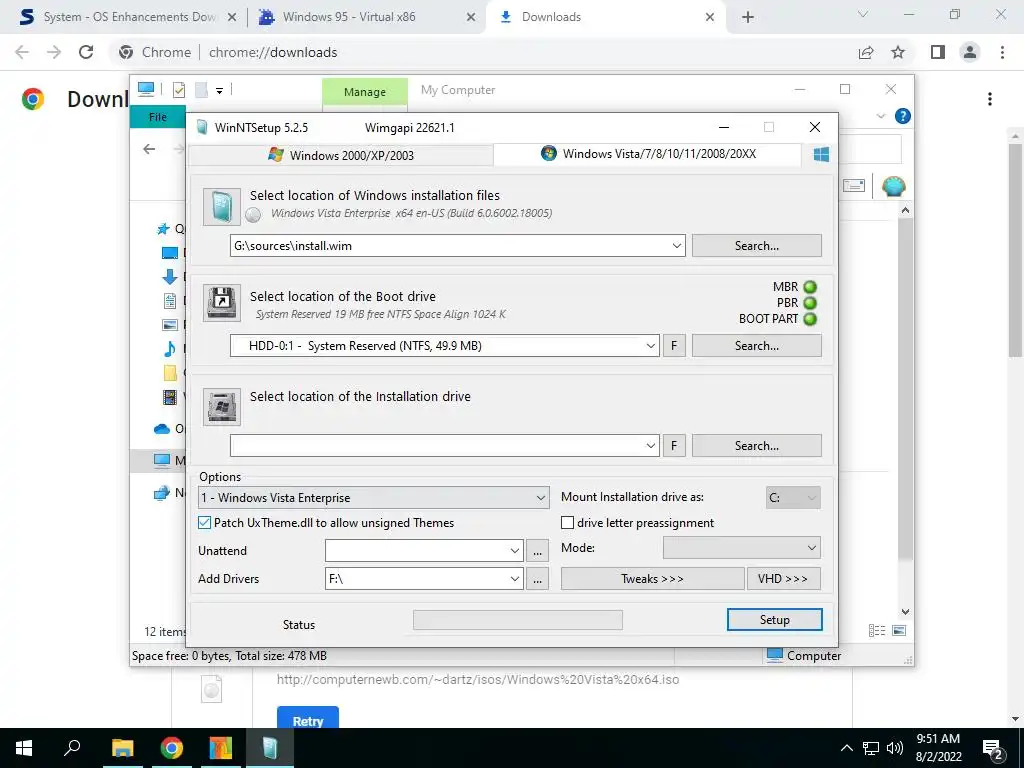Click the volume speaker tray icon
1024x768 pixels.
(895, 748)
